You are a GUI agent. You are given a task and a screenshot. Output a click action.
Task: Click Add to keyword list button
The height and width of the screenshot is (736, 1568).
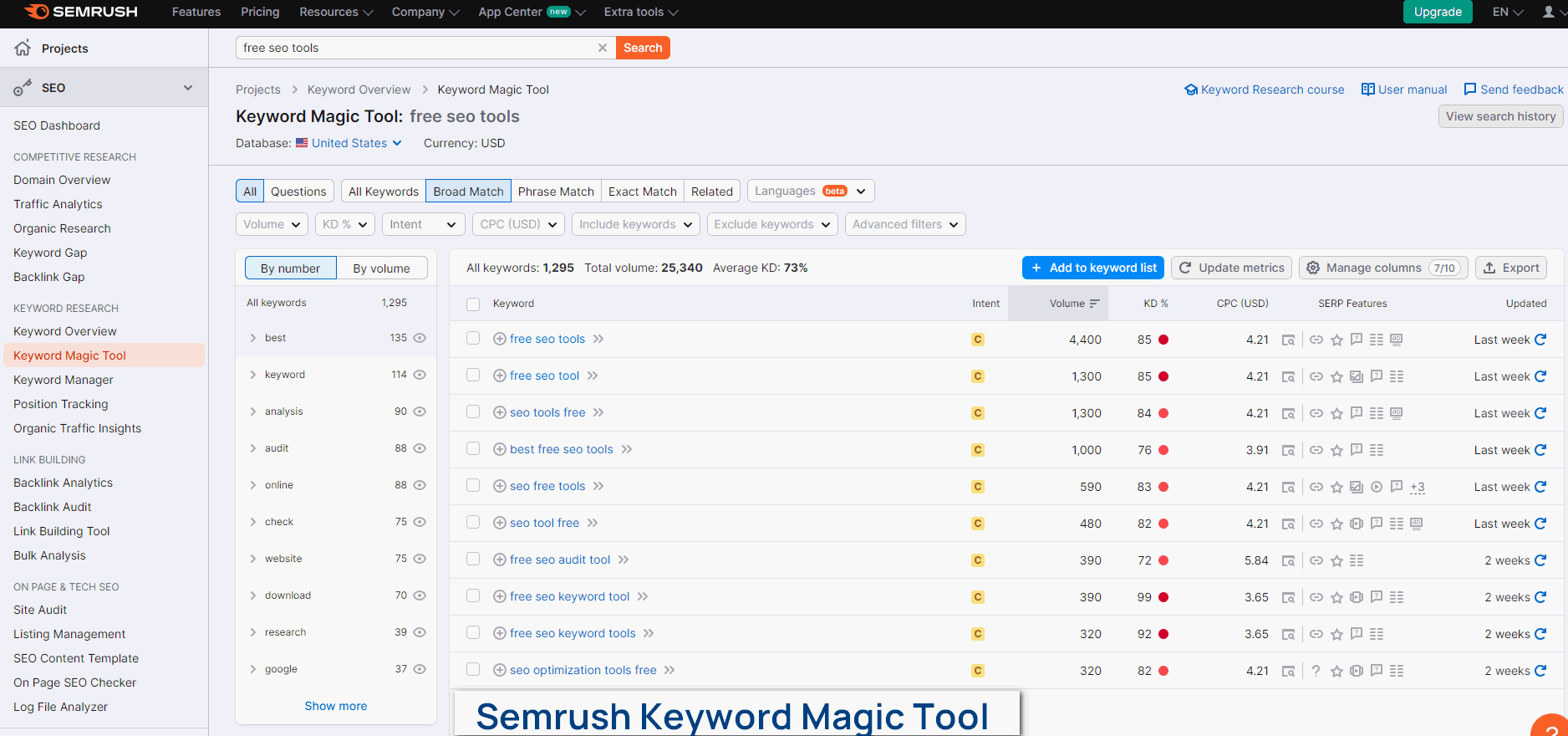pos(1093,268)
